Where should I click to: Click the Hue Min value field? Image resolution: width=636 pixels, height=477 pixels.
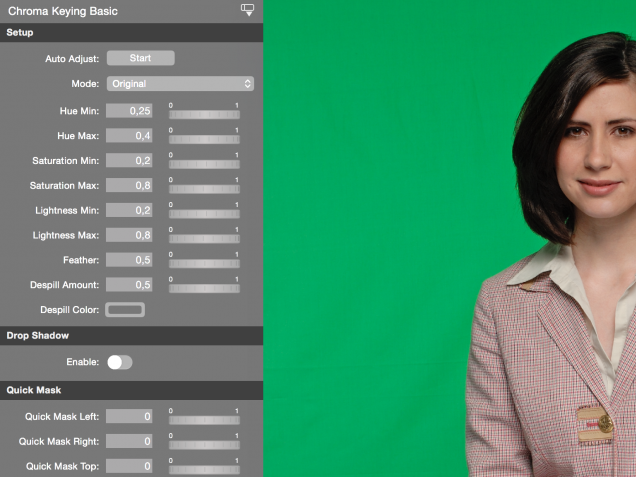pyautogui.click(x=129, y=111)
